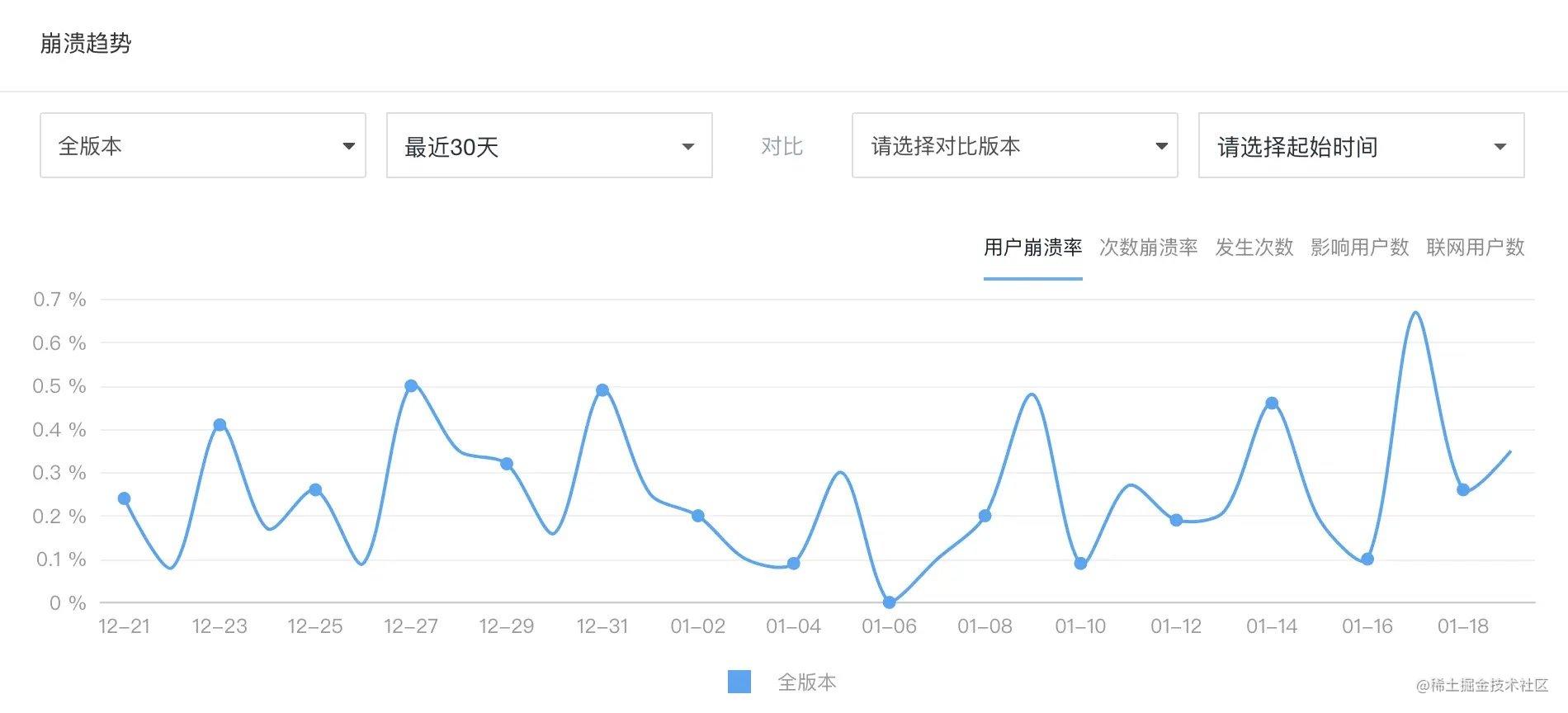This screenshot has height=713, width=1568.
Task: Click the 崩溃趋势 heading
Action: tap(86, 43)
